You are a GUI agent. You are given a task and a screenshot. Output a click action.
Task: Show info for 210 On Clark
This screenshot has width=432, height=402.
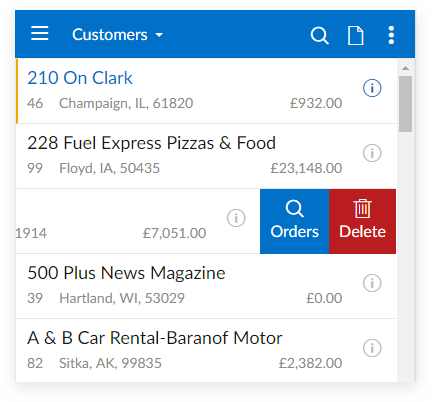pyautogui.click(x=372, y=88)
